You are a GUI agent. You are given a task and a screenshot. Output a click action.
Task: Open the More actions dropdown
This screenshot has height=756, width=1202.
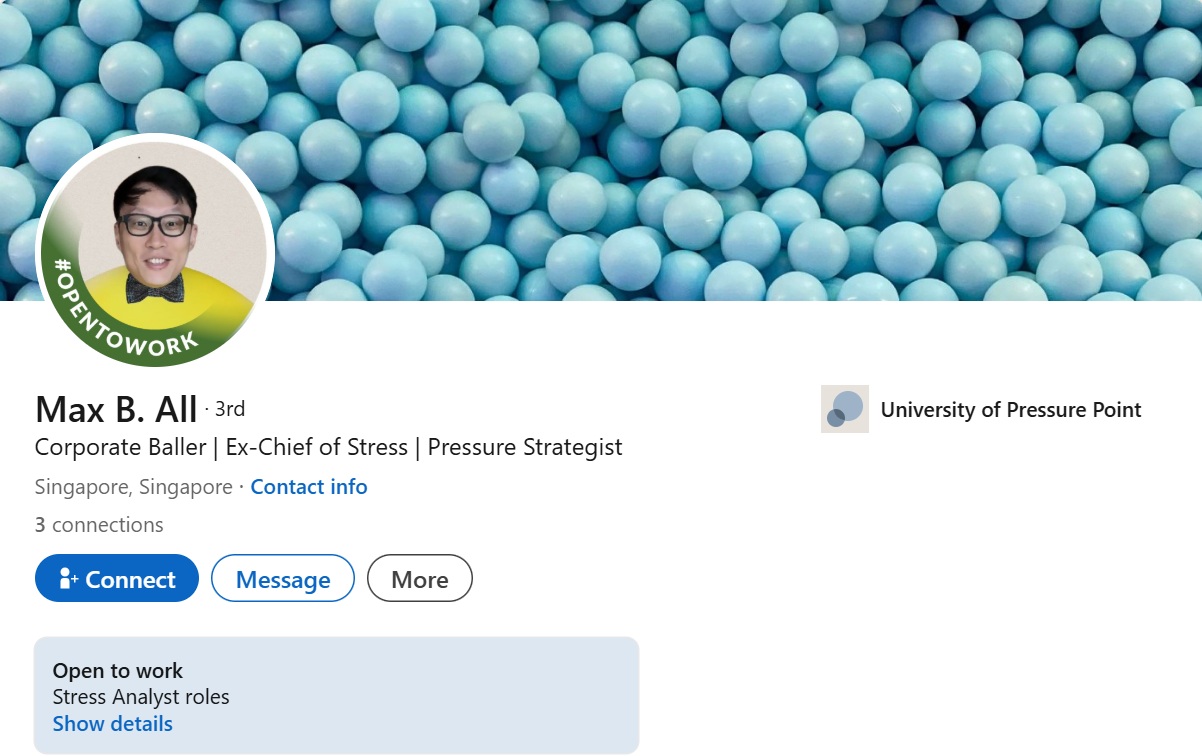pos(419,579)
